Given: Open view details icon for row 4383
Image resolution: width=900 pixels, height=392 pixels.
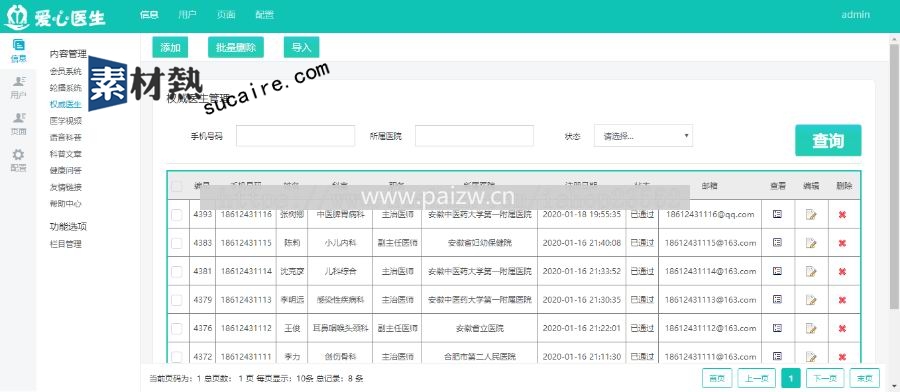Looking at the screenshot, I should [x=777, y=243].
